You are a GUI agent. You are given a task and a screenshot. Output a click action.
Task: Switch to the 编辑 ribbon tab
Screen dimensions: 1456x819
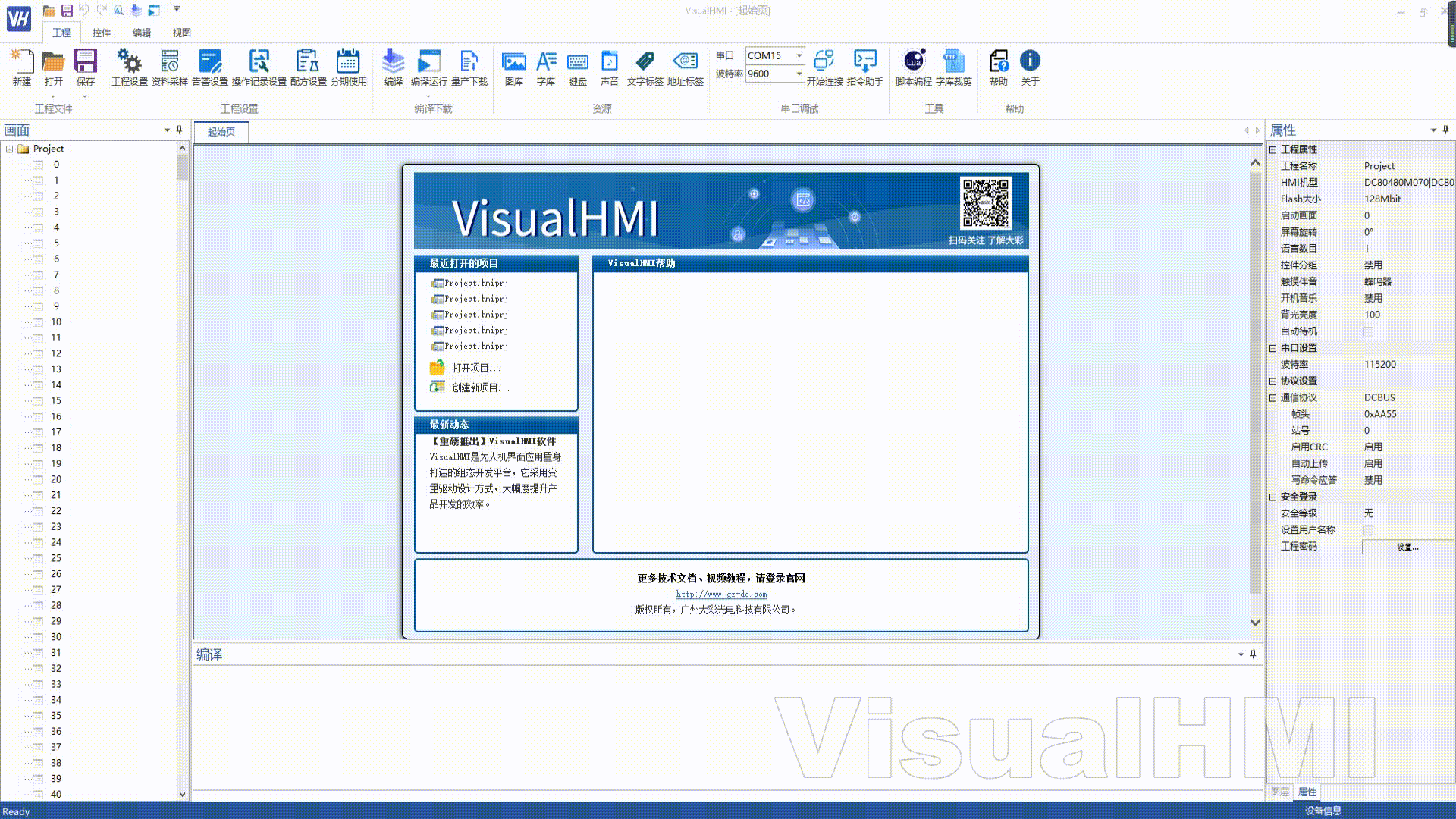pyautogui.click(x=142, y=33)
